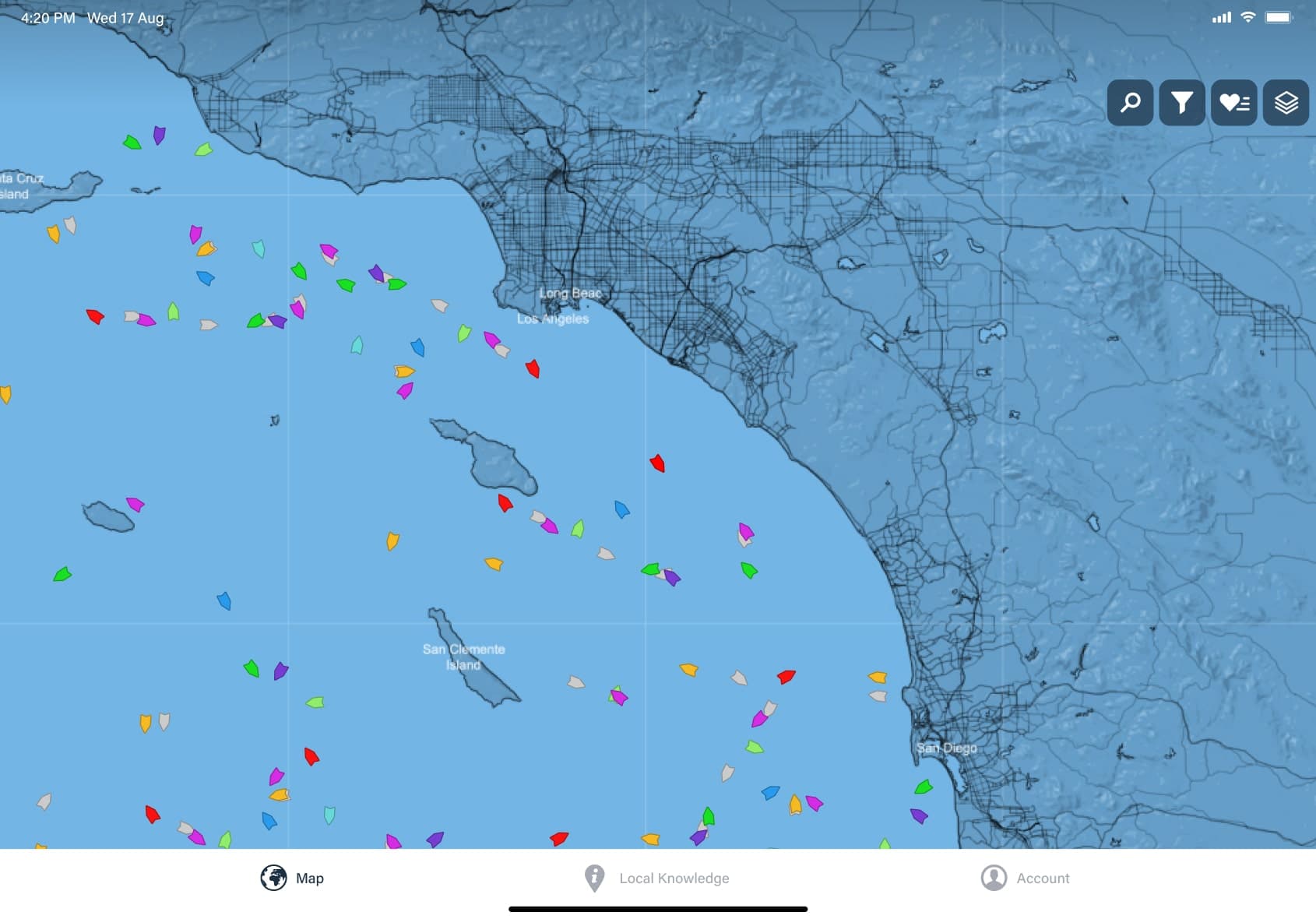Viewport: 1316px width, 919px height.
Task: Tap the home indicator bar at bottom
Action: pos(658,909)
